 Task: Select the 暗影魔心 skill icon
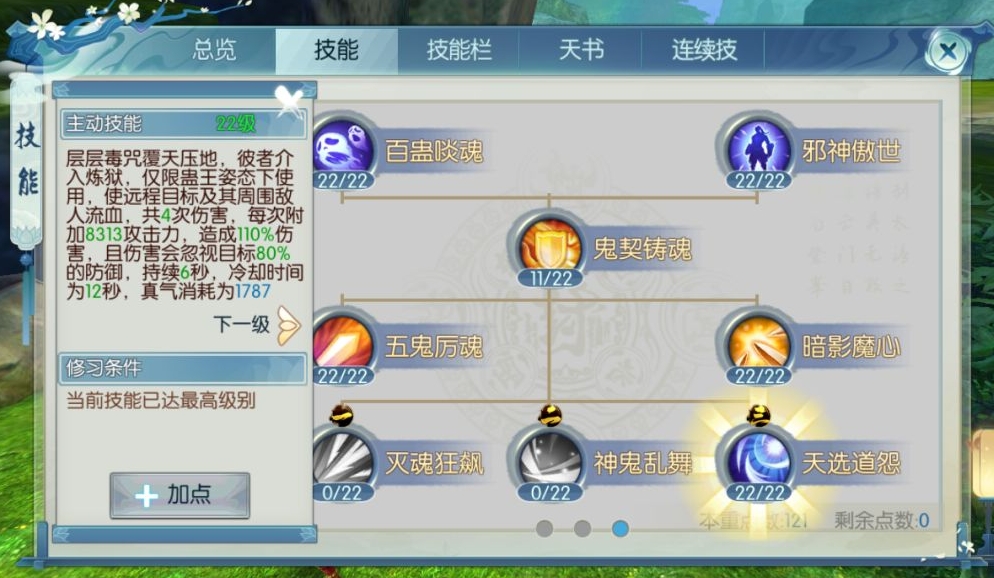pos(758,343)
